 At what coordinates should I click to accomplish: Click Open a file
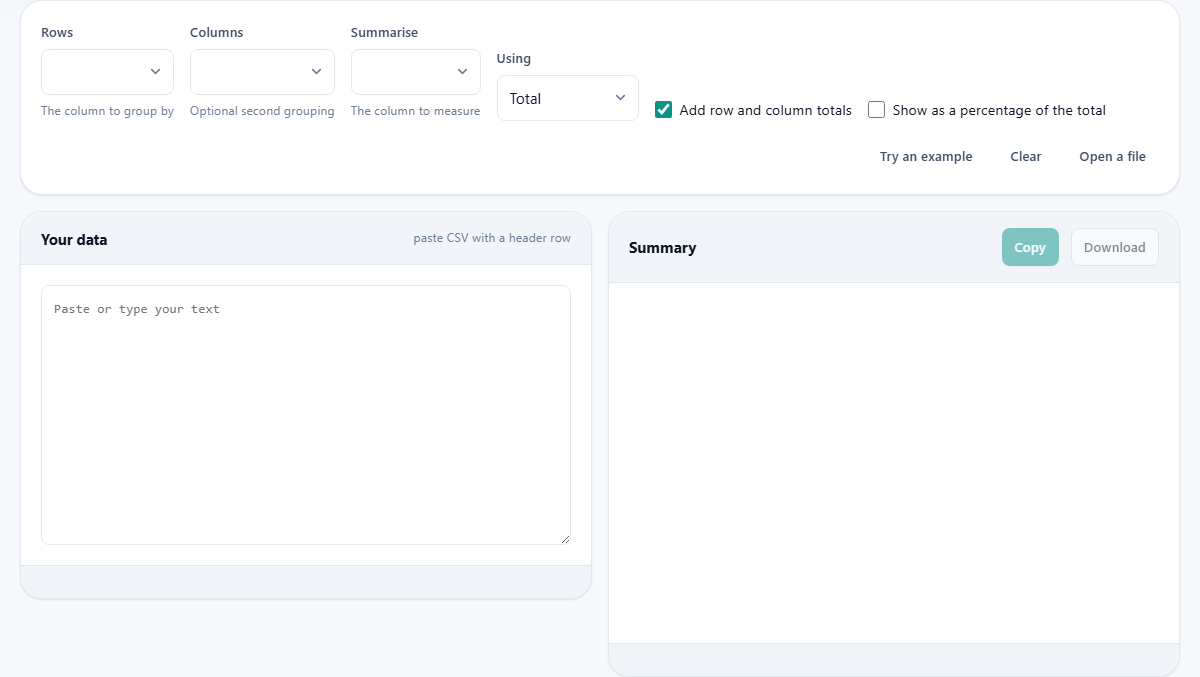pos(1112,156)
